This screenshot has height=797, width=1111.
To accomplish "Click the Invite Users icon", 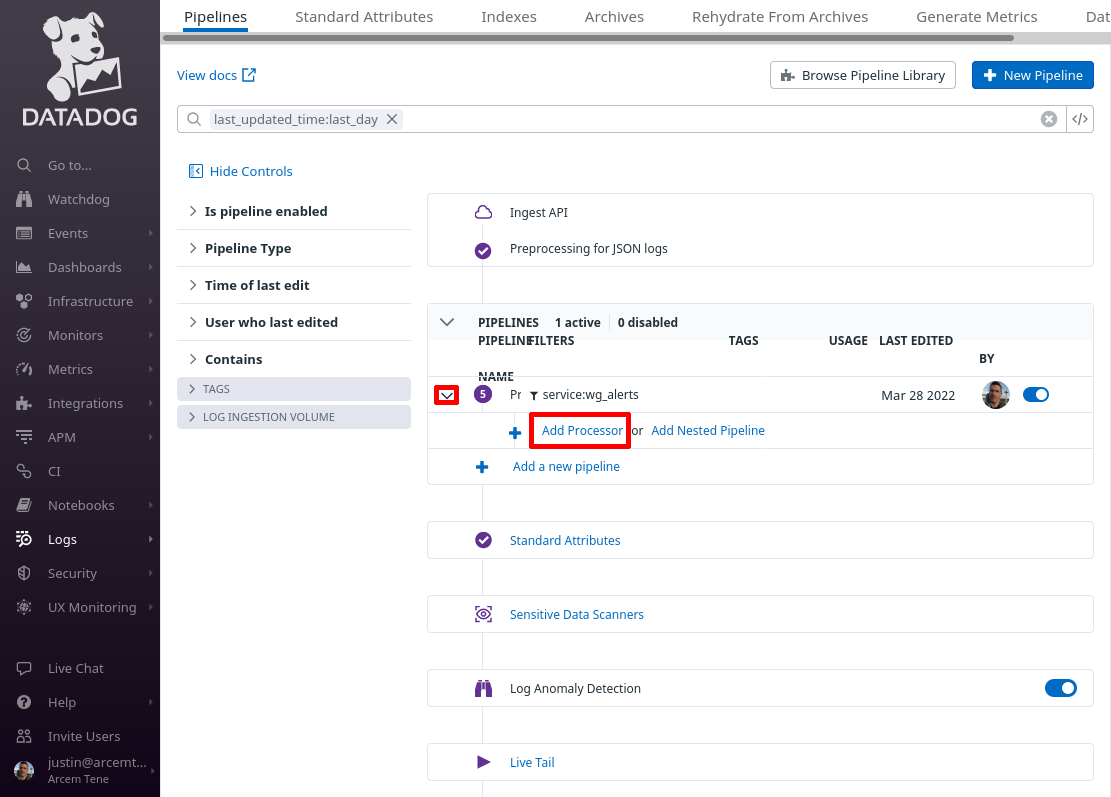I will click(x=24, y=736).
